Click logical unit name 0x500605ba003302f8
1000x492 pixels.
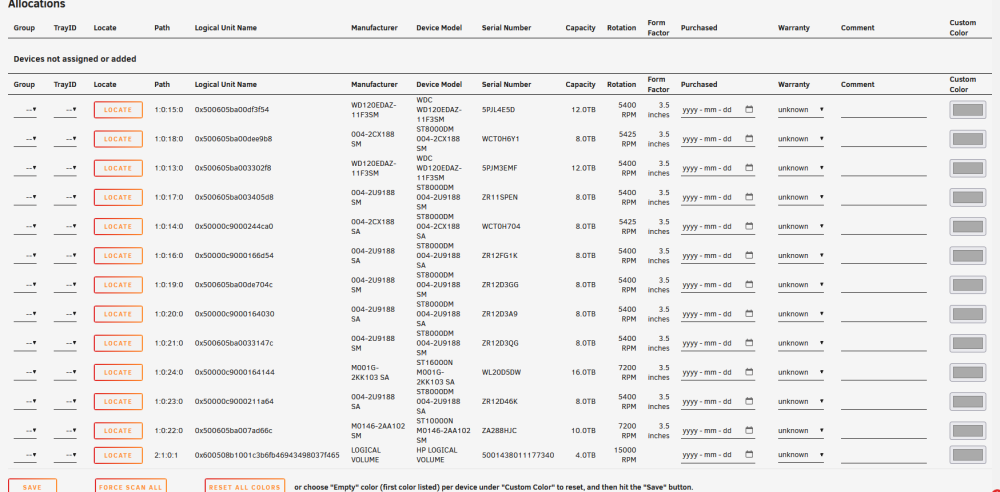pos(233,168)
